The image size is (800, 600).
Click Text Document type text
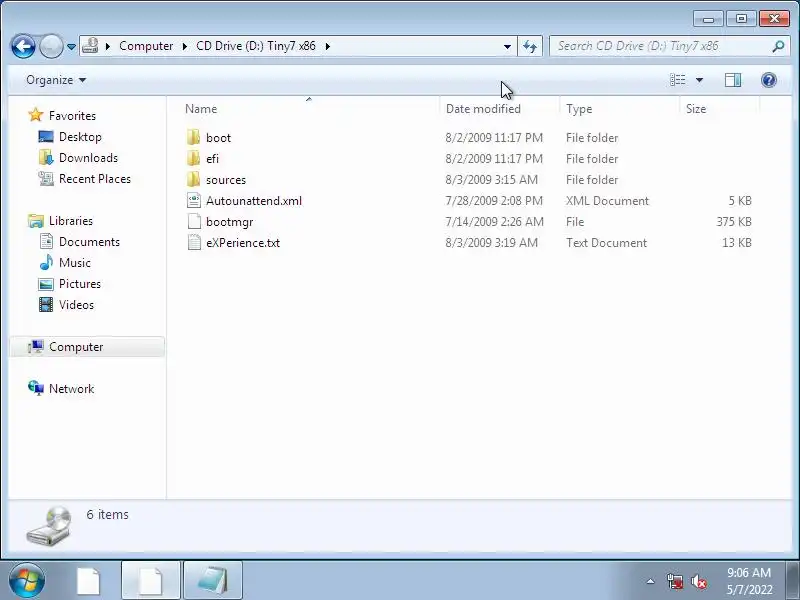click(x=606, y=242)
